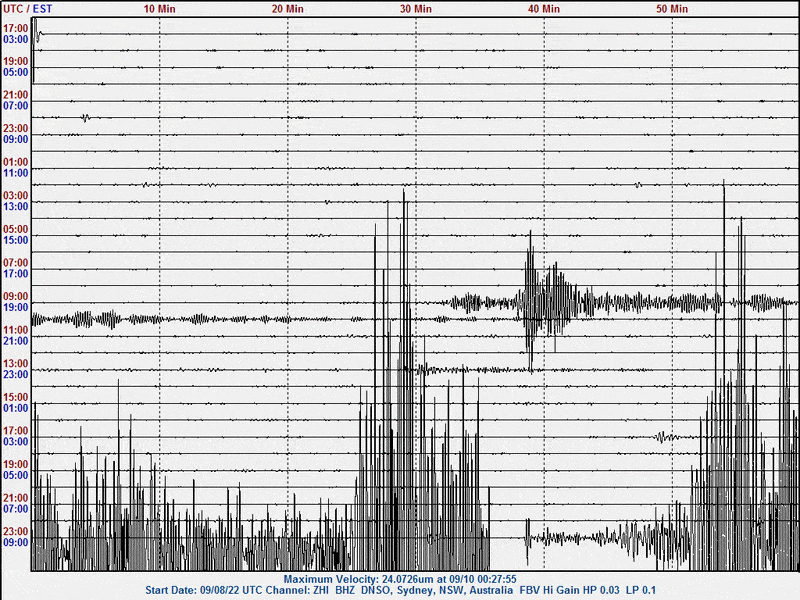Click the "20 Min" column label
The height and width of the screenshot is (600, 800).
pos(287,9)
